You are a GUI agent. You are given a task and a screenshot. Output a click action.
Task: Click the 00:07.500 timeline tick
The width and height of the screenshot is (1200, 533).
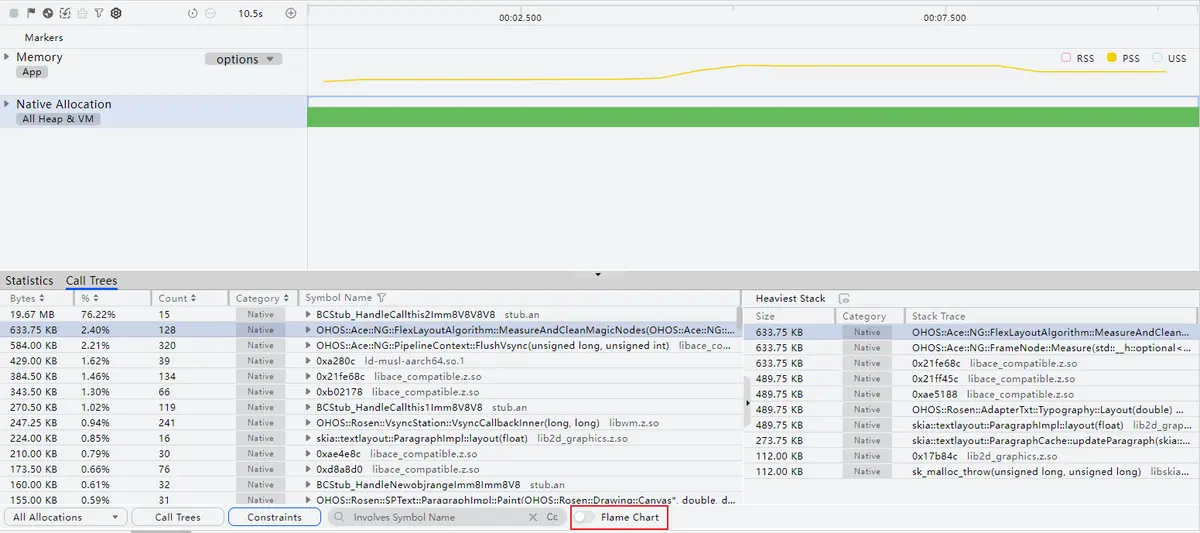click(x=944, y=18)
